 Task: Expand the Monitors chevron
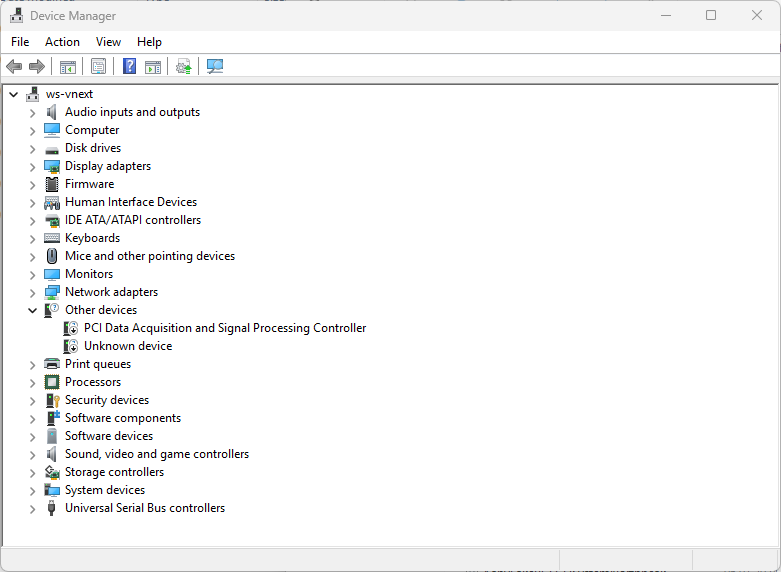pyautogui.click(x=32, y=275)
